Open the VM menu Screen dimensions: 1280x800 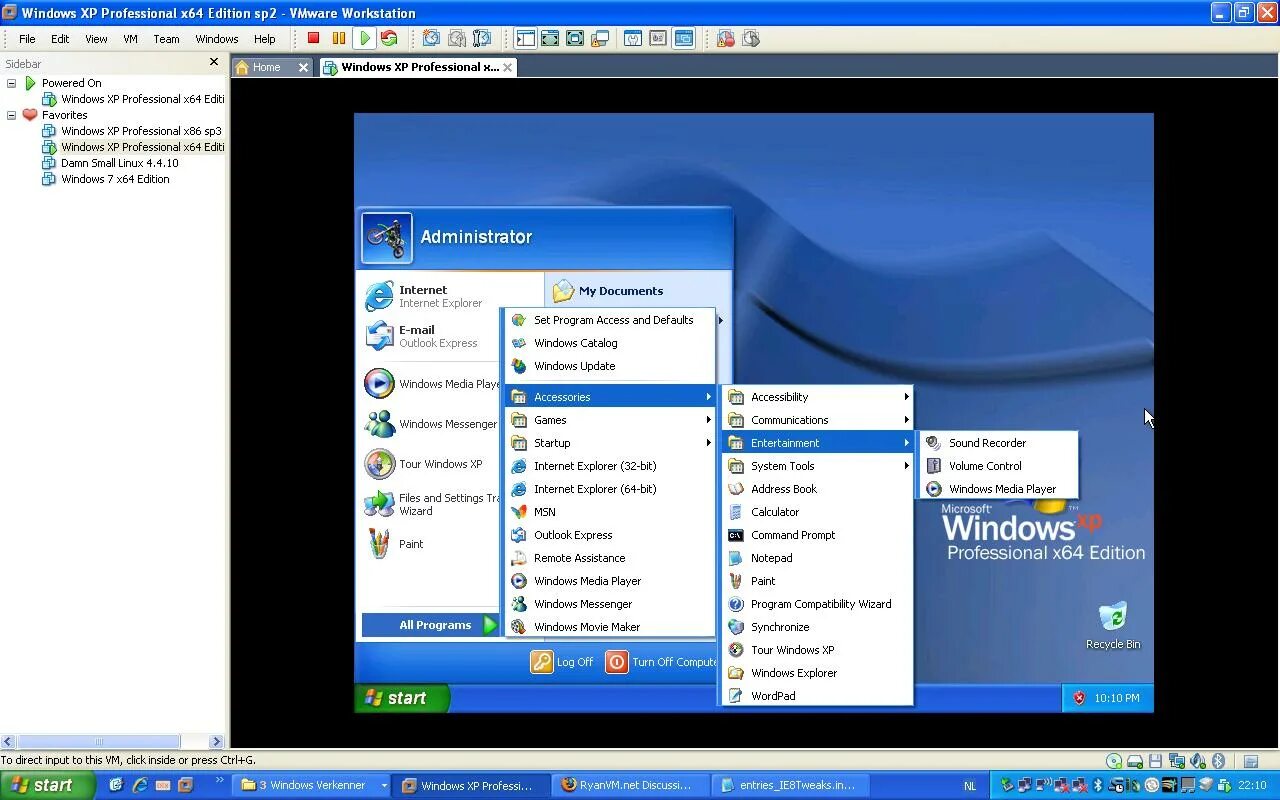click(x=130, y=39)
